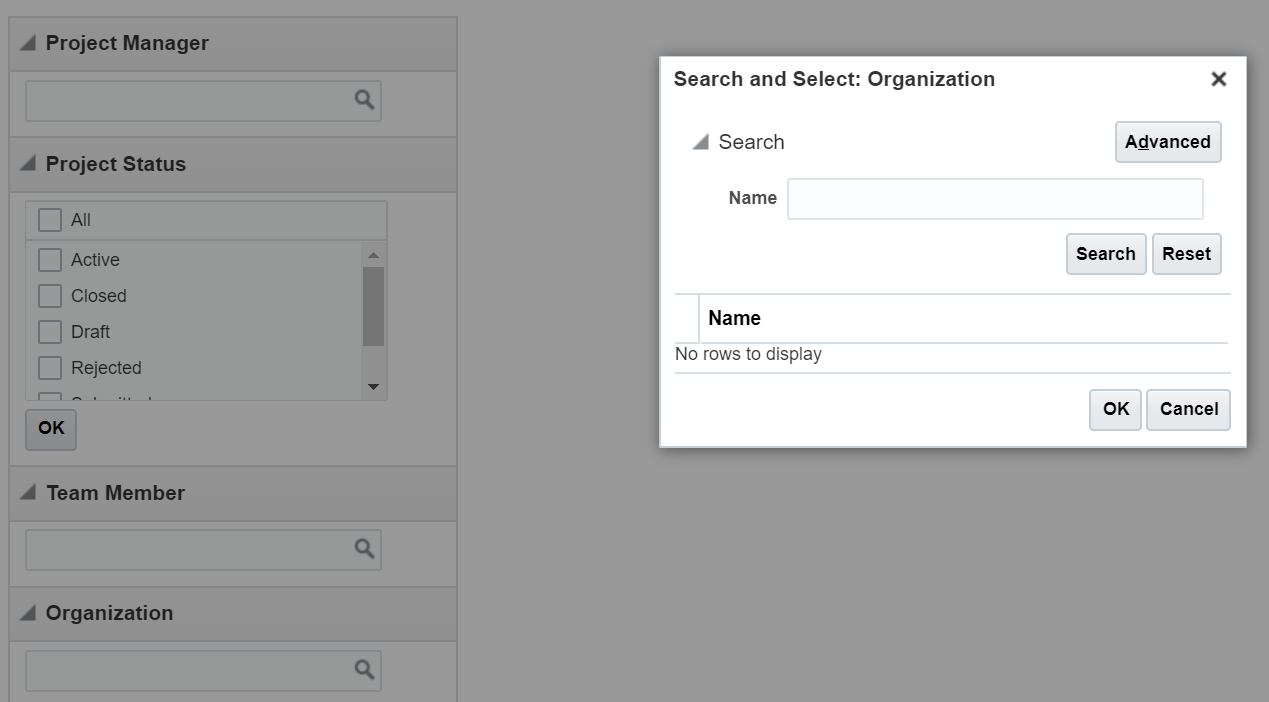Collapse the Project Status section
The height and width of the screenshot is (702, 1269).
click(28, 163)
